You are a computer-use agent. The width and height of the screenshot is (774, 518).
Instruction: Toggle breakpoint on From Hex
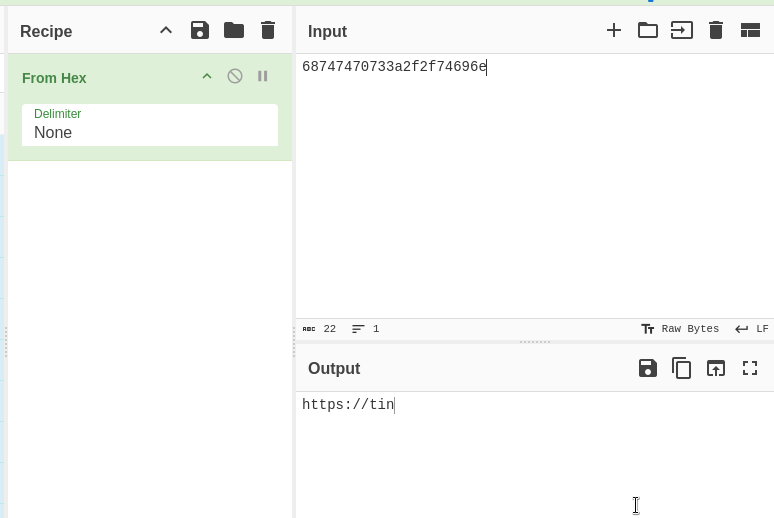pos(263,76)
